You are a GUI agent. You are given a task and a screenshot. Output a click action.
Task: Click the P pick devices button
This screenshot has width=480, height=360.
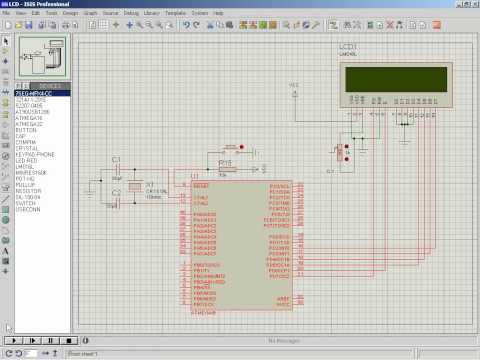[18, 86]
